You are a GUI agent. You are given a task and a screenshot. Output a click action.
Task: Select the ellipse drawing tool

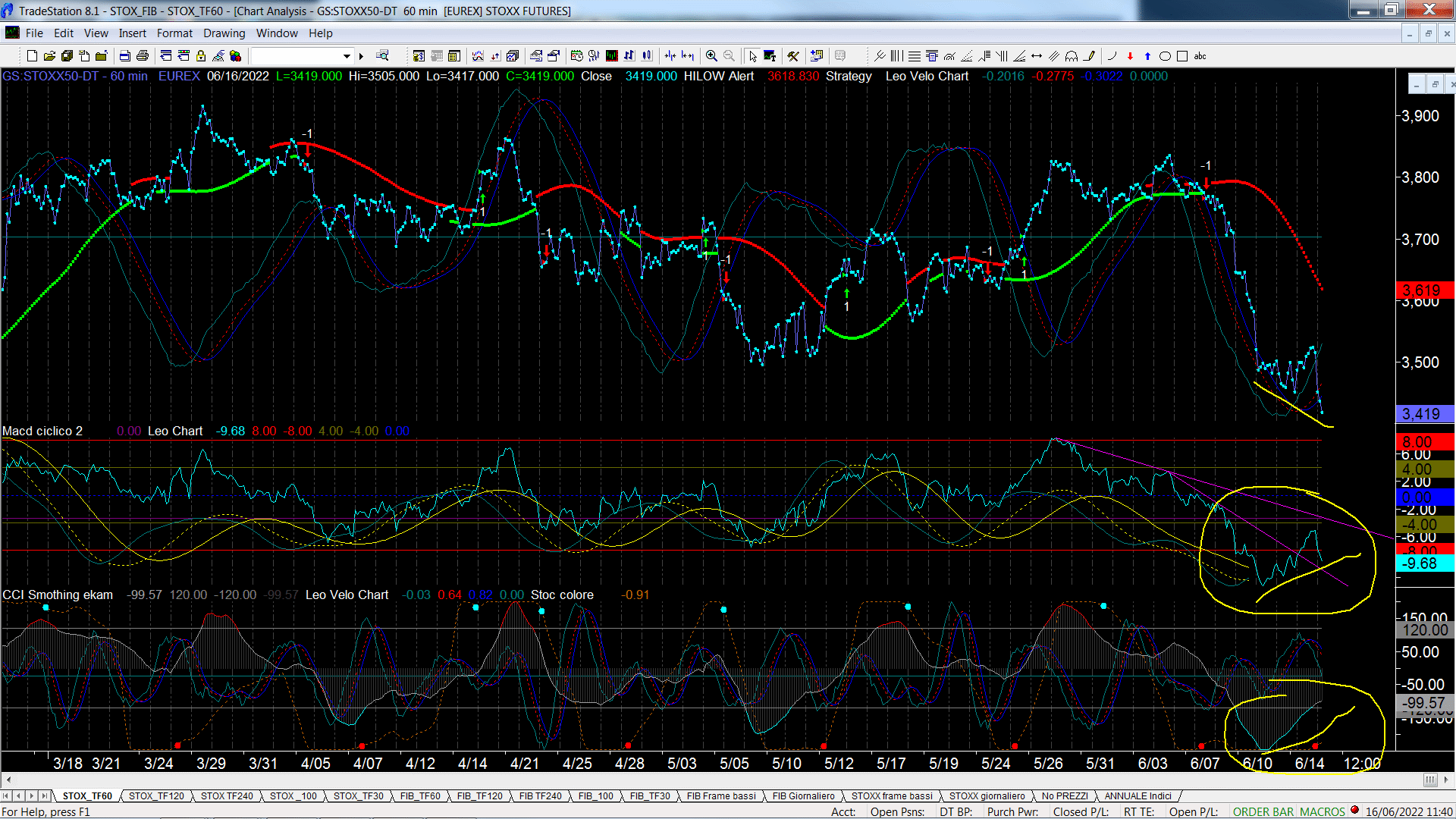[1165, 56]
